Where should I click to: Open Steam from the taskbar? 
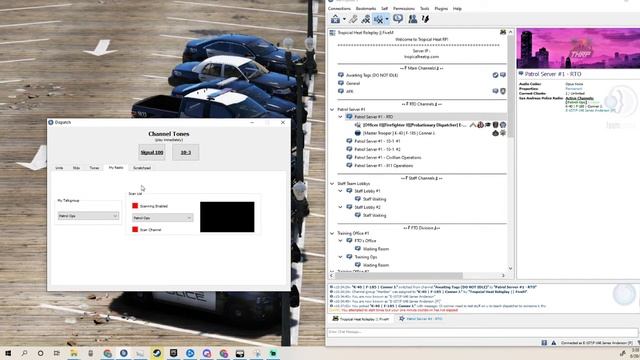tap(157, 353)
